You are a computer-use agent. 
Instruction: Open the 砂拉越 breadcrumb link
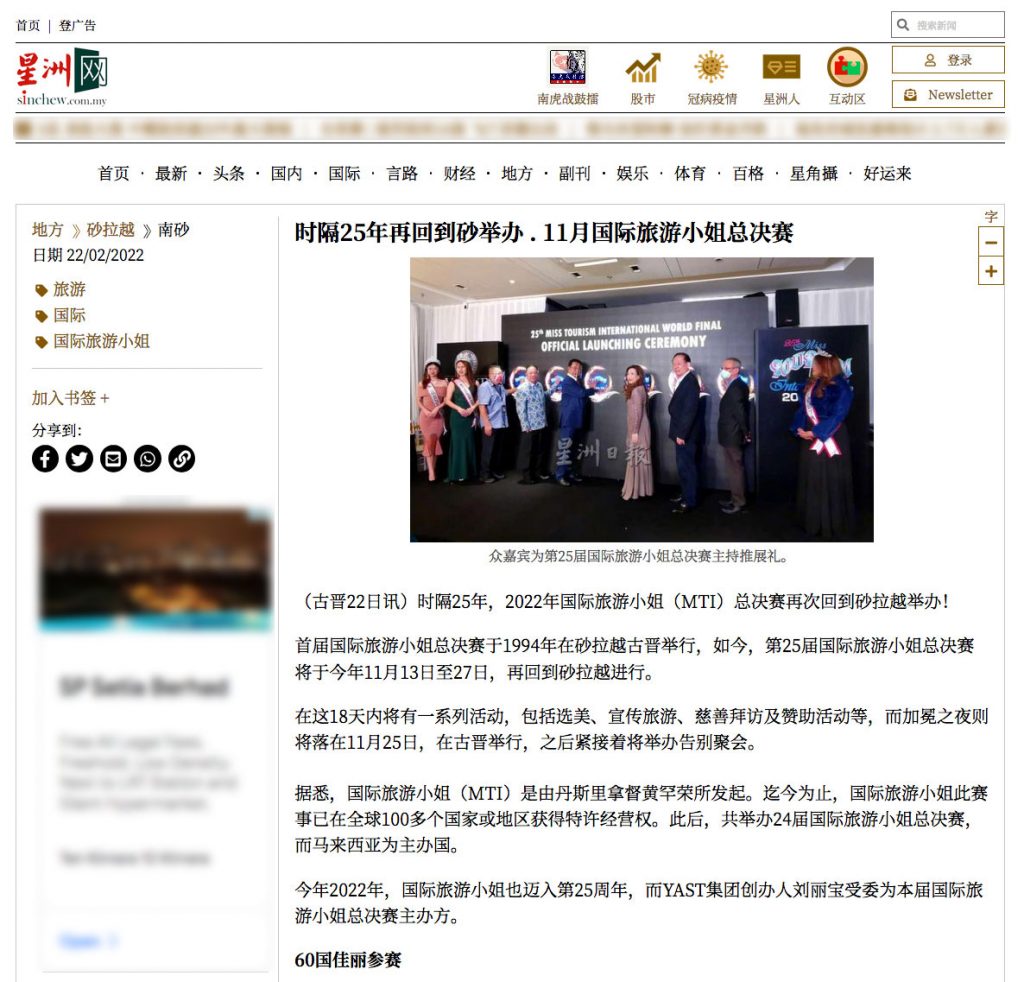click(x=110, y=230)
